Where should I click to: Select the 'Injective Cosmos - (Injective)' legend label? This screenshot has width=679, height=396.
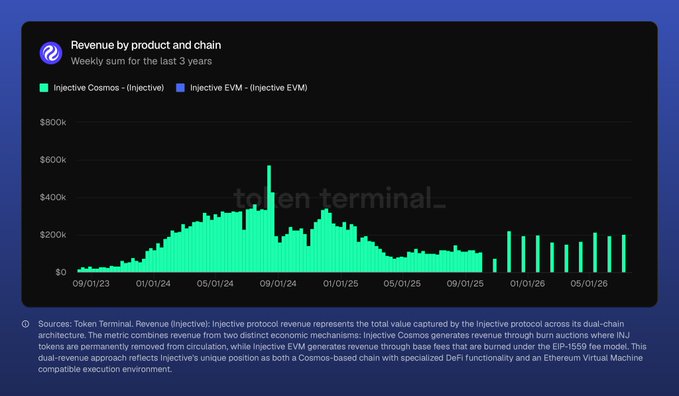pos(109,88)
